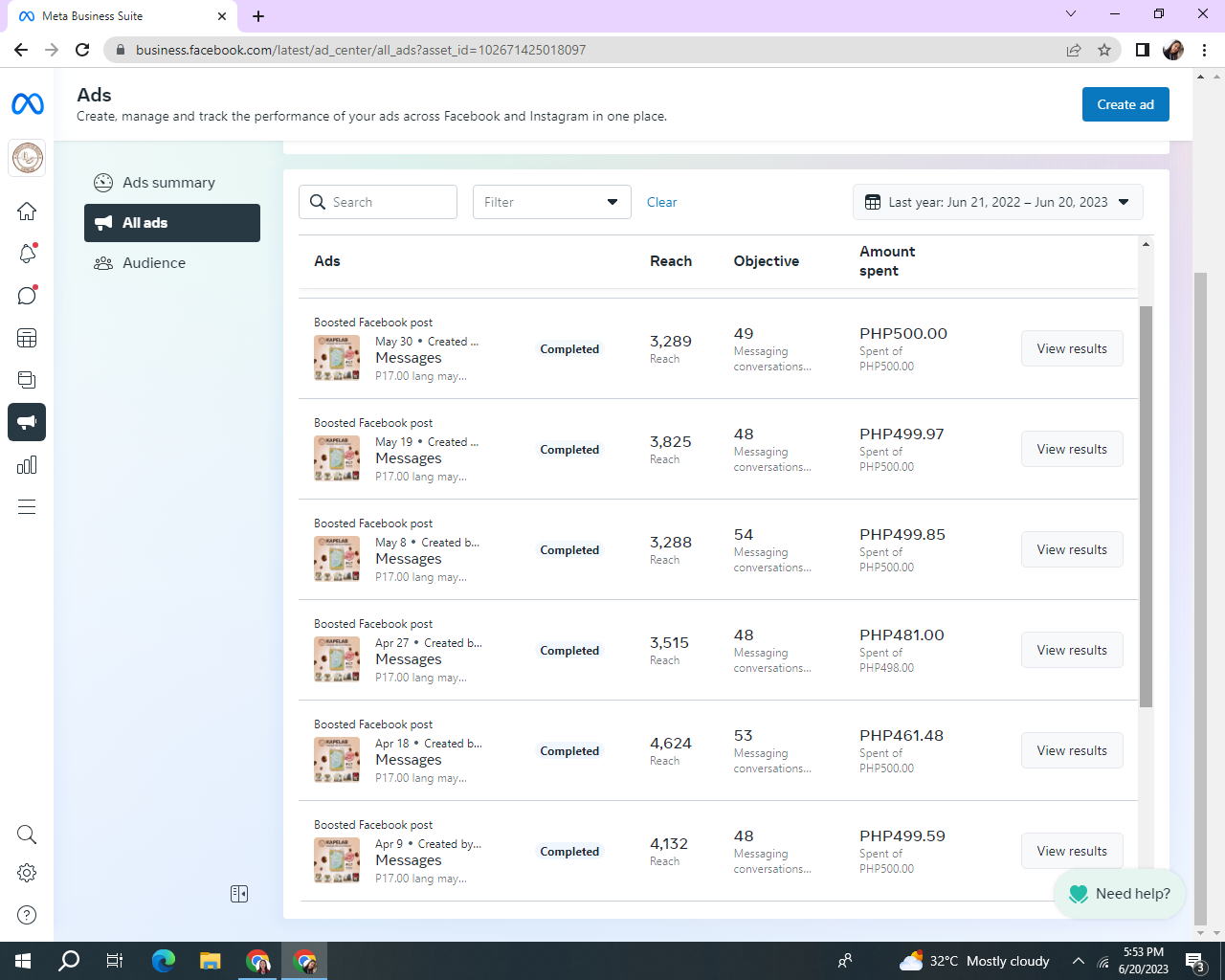This screenshot has width=1225, height=980.
Task: Open Windows taskbar search
Action: click(69, 961)
